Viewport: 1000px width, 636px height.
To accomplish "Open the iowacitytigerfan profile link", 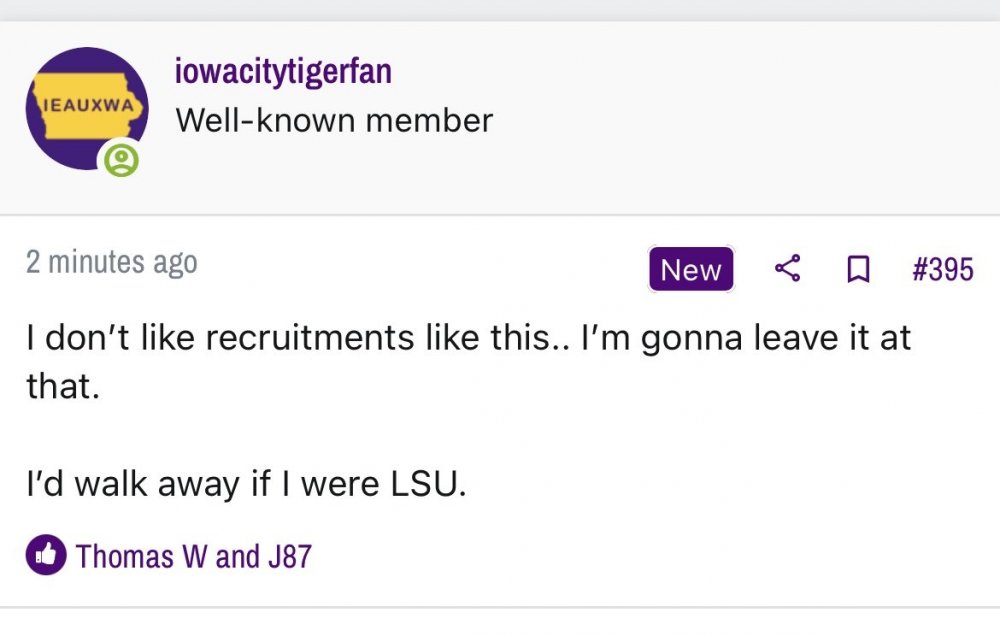I will [x=283, y=72].
